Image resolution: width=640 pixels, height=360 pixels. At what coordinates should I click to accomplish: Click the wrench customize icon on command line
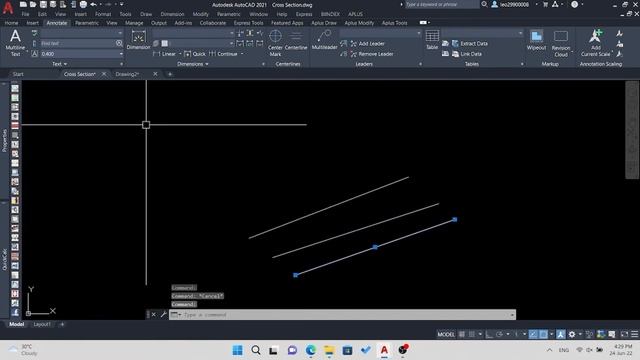pos(163,314)
